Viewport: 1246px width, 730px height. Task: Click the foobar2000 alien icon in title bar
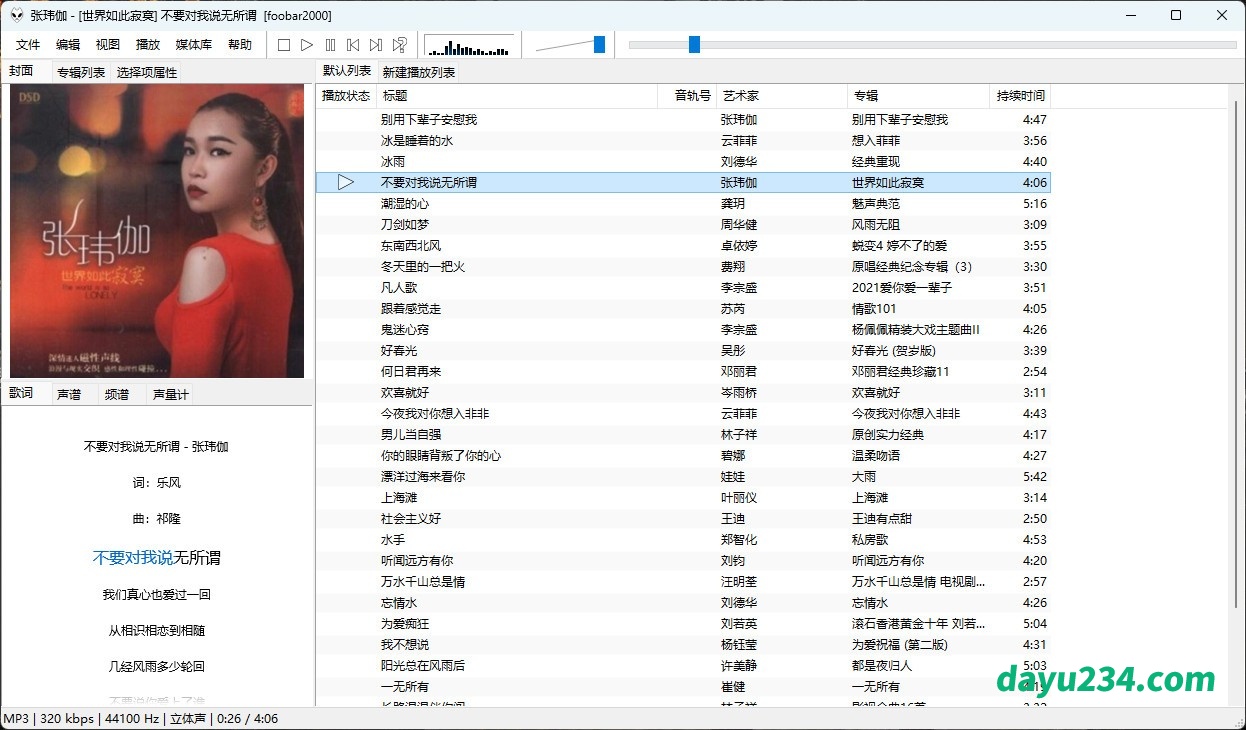pyautogui.click(x=16, y=15)
